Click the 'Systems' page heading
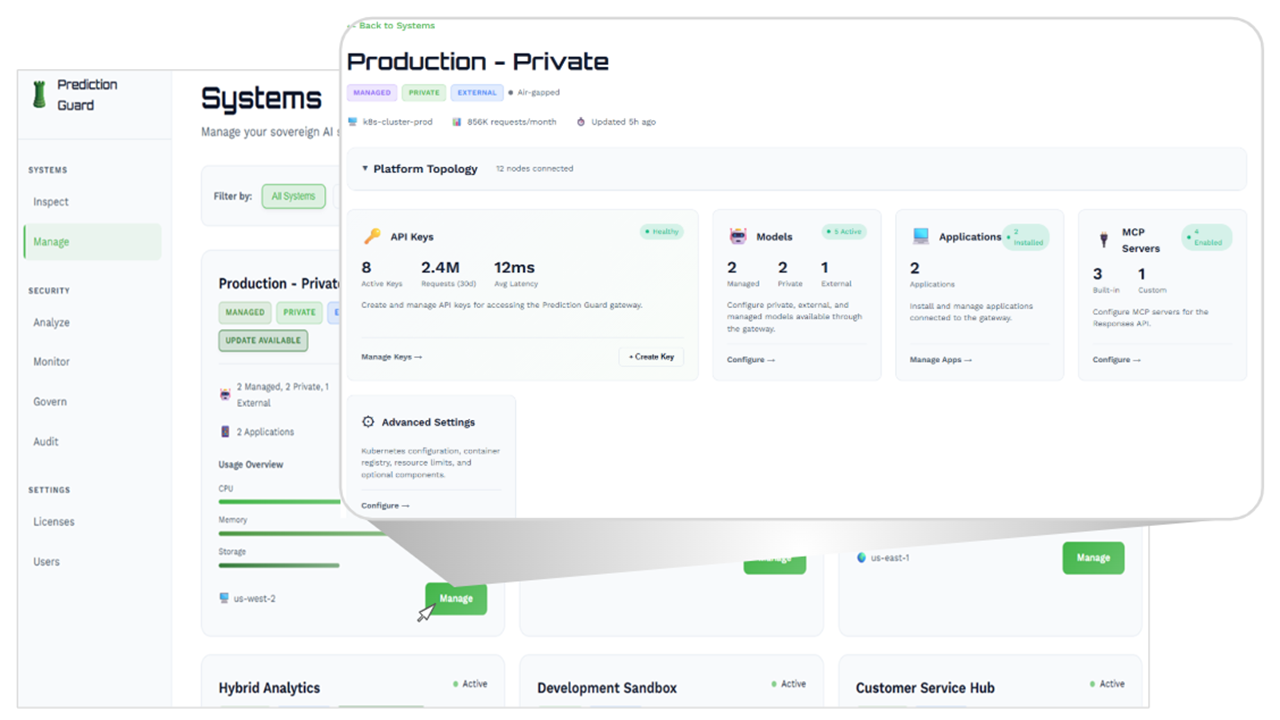1280x720 pixels. tap(261, 98)
